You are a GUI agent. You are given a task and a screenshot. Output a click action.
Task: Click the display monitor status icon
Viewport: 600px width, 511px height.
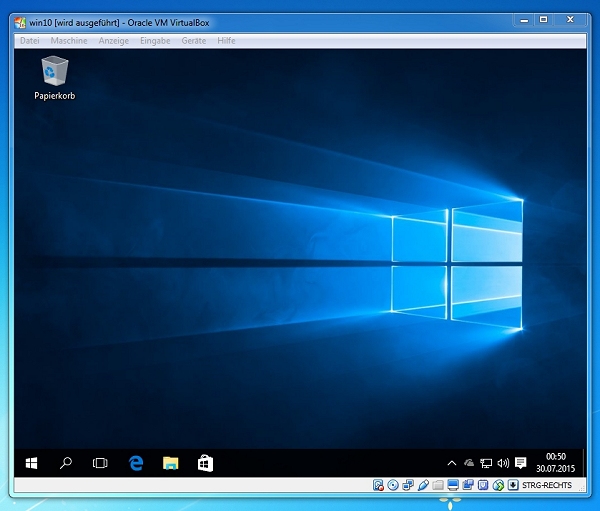click(453, 485)
